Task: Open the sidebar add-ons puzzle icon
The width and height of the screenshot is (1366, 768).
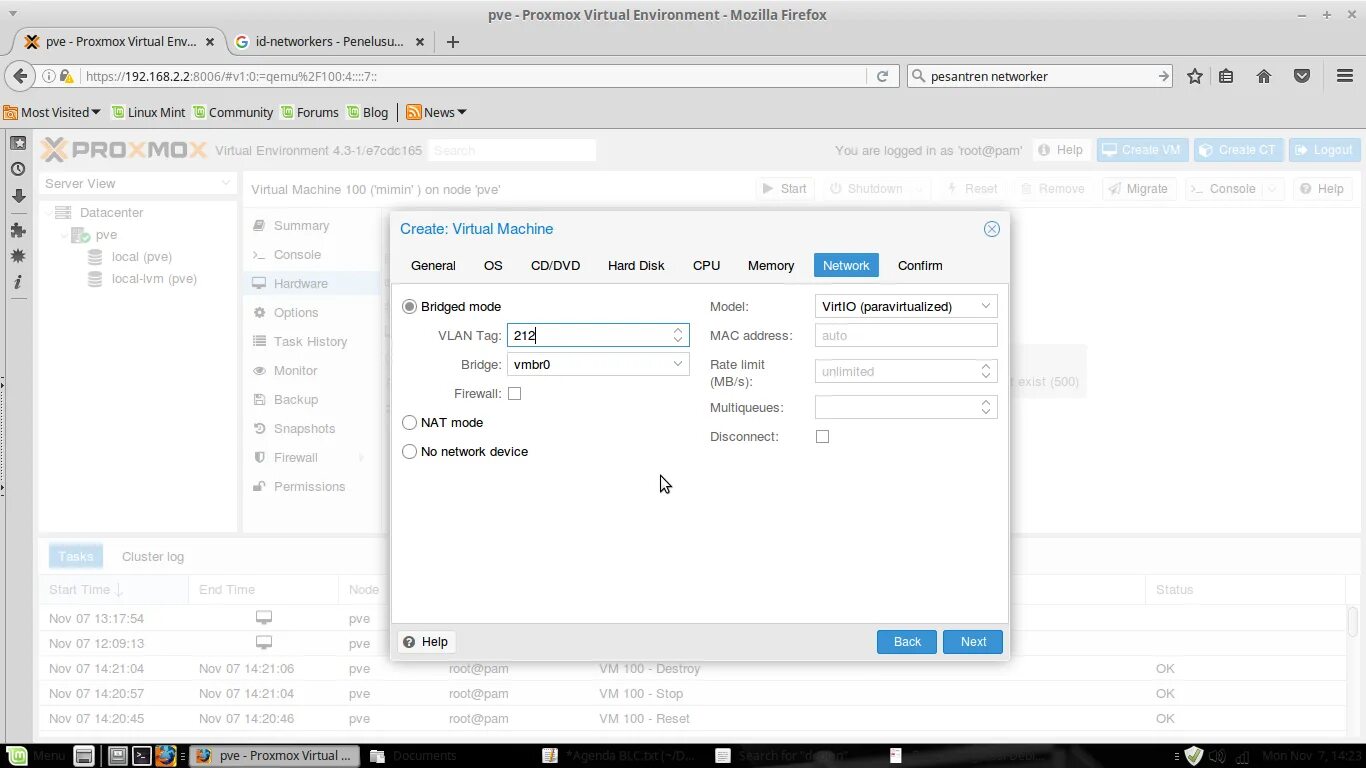Action: pos(18,229)
